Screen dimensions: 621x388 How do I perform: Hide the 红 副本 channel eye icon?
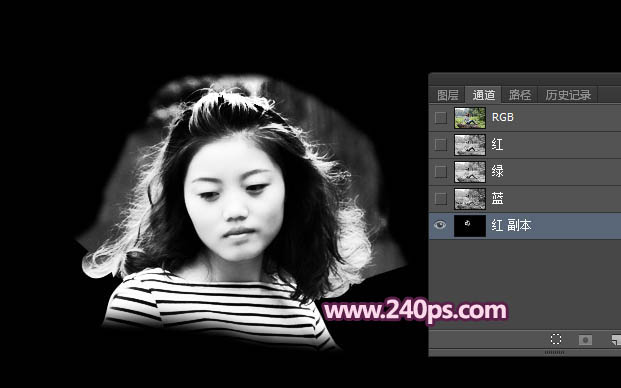(440, 225)
